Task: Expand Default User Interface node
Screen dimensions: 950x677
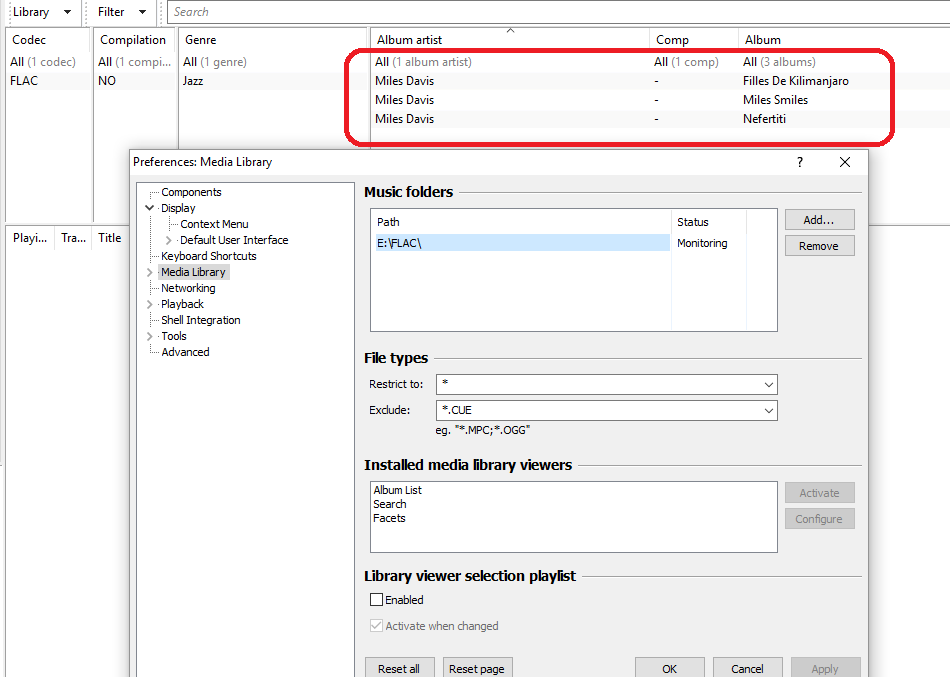Action: 168,240
